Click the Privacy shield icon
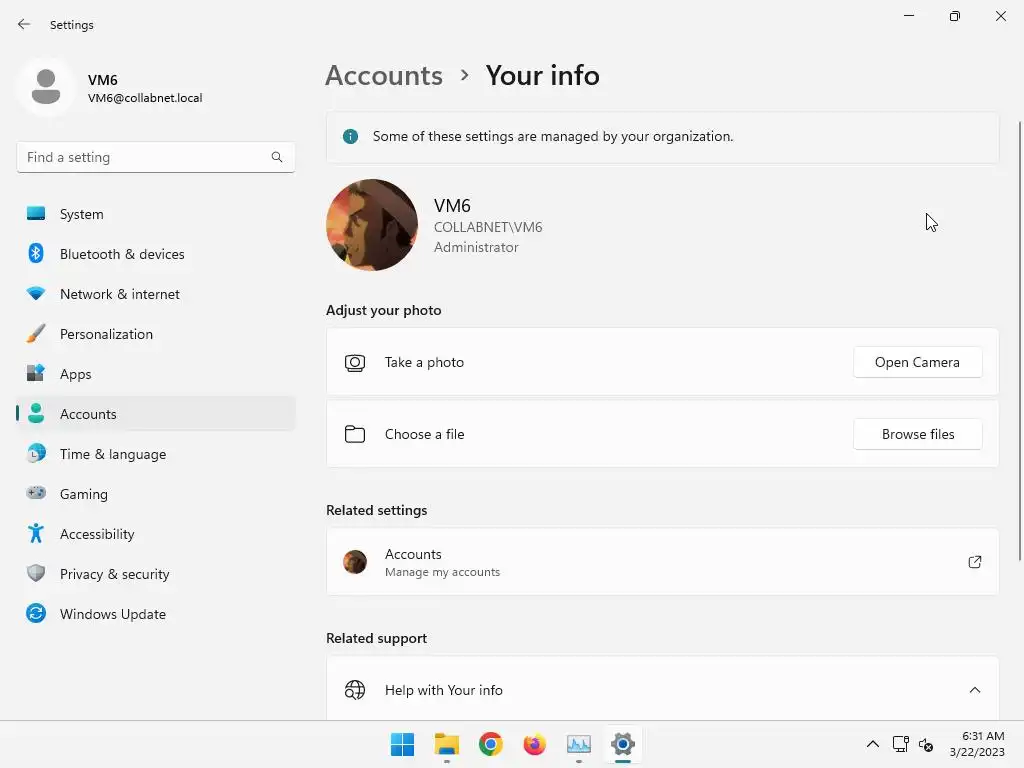 (x=36, y=573)
